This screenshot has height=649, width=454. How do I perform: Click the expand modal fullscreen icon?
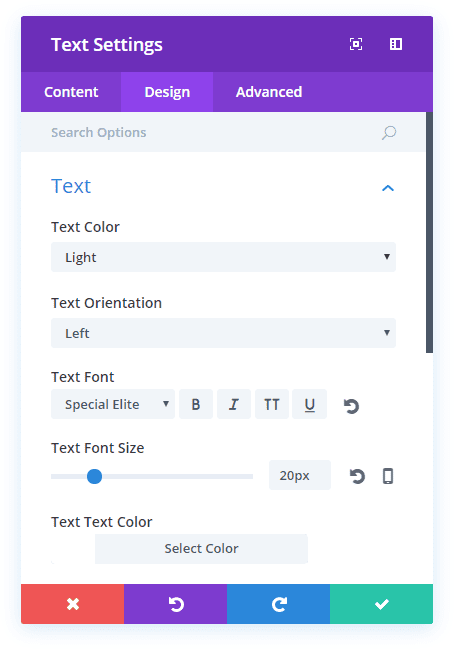356,44
